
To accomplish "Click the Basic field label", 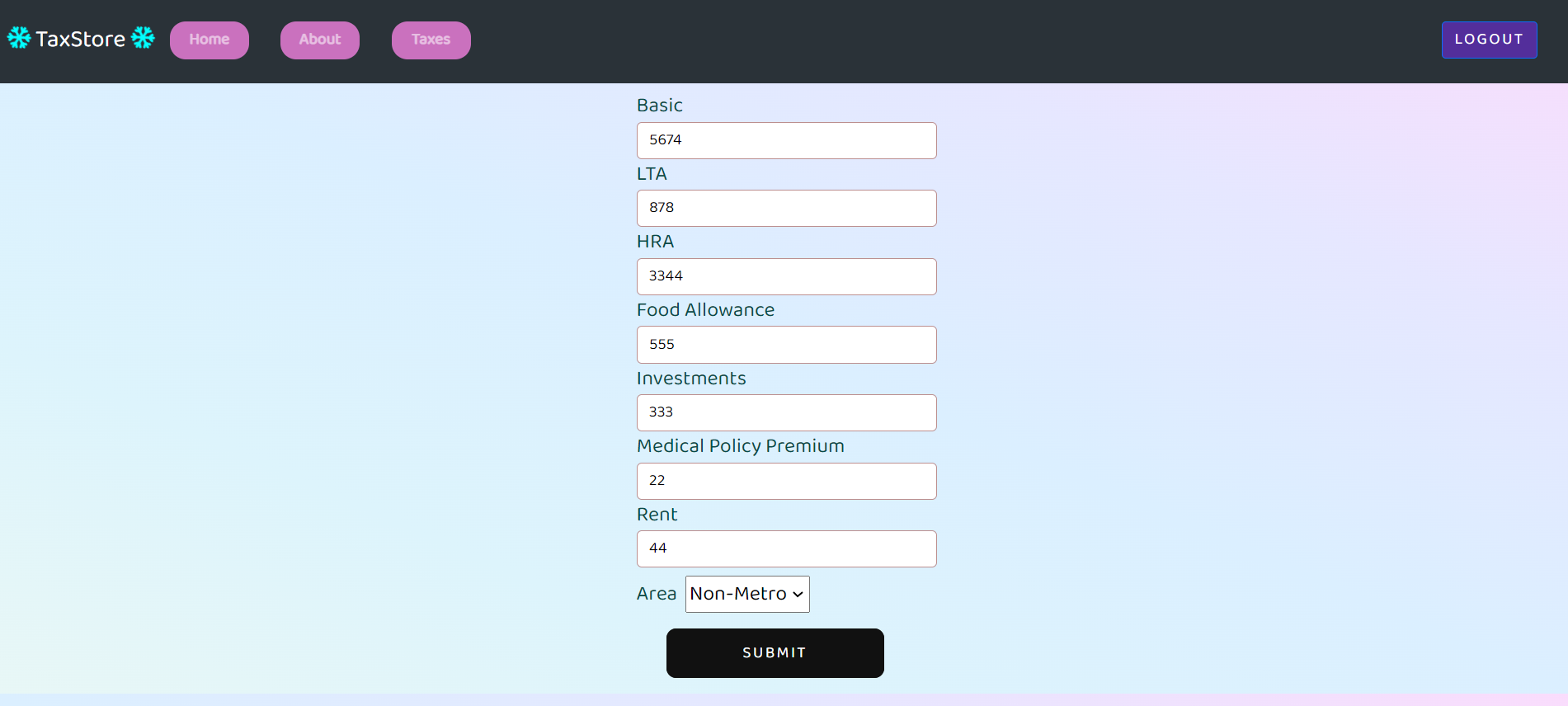I will click(x=659, y=105).
